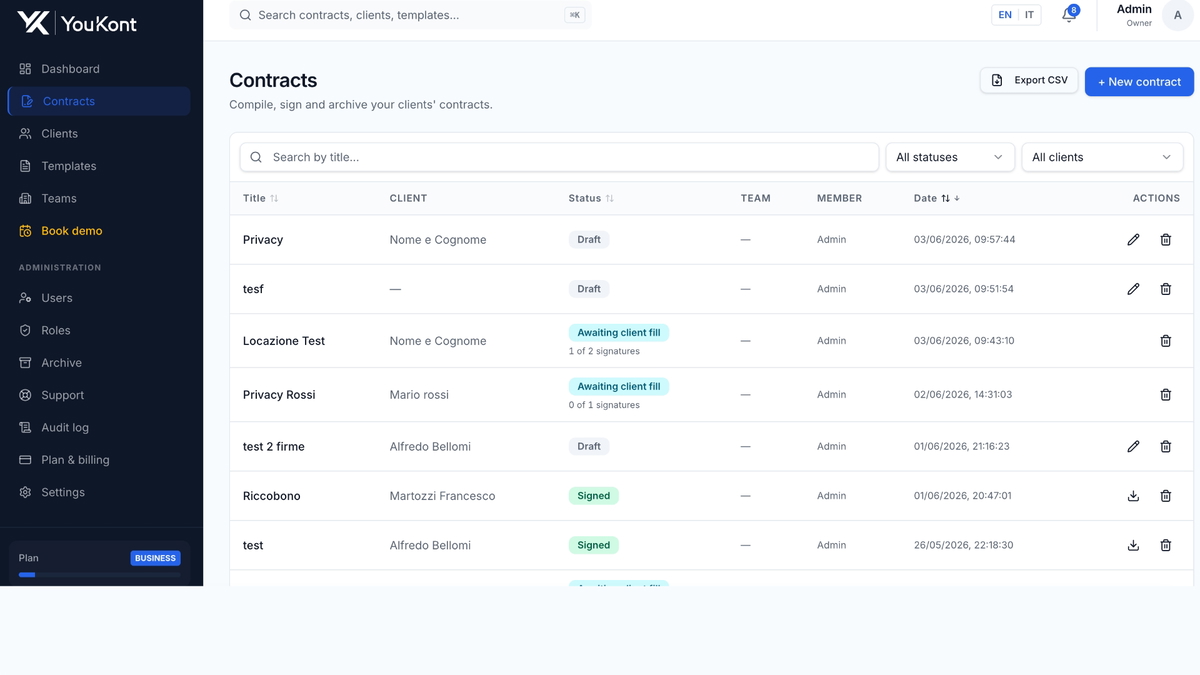The width and height of the screenshot is (1200, 675).
Task: Delete the test 2 firme contract
Action: pos(1165,447)
